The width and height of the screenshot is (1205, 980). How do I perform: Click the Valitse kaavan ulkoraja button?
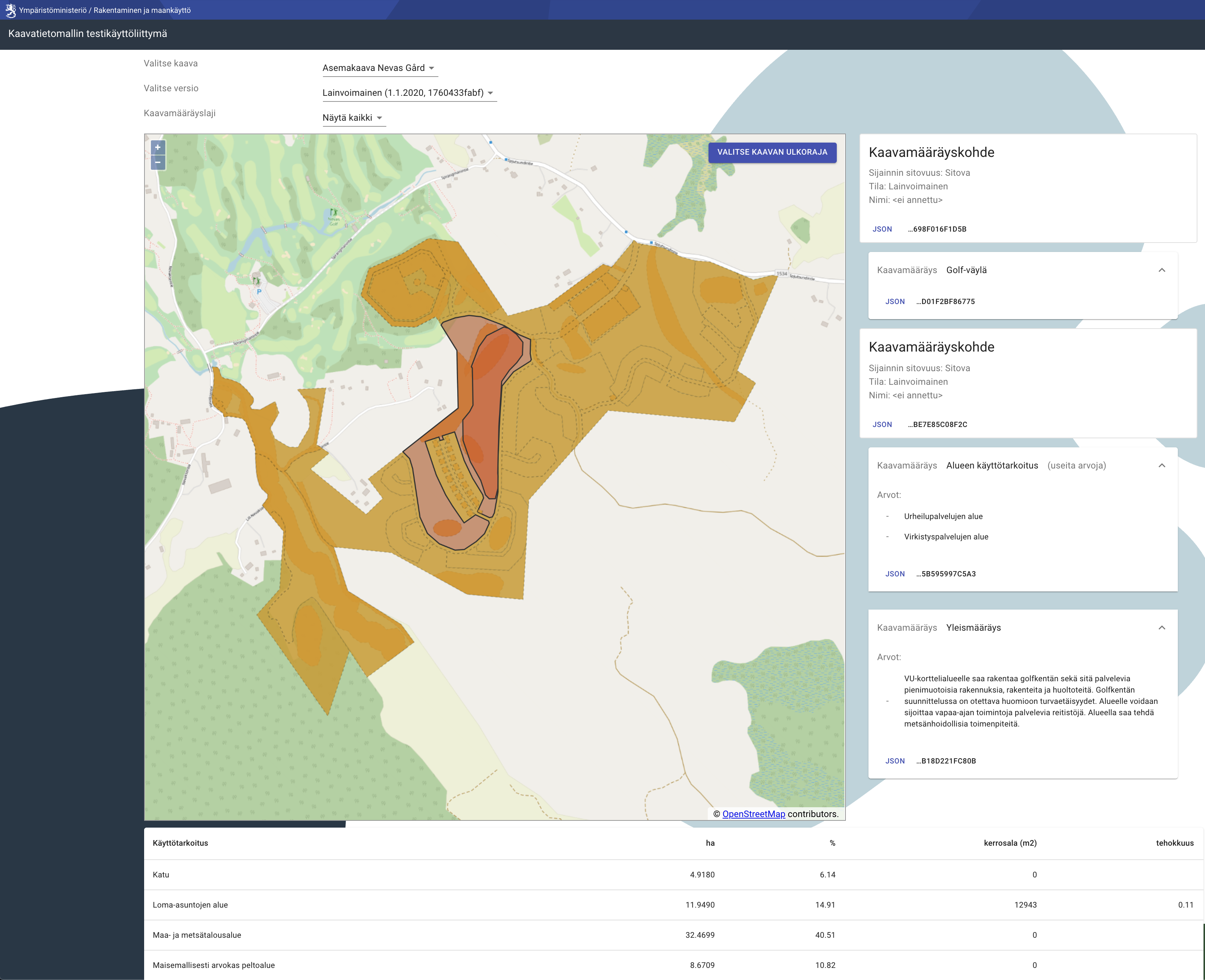point(772,152)
